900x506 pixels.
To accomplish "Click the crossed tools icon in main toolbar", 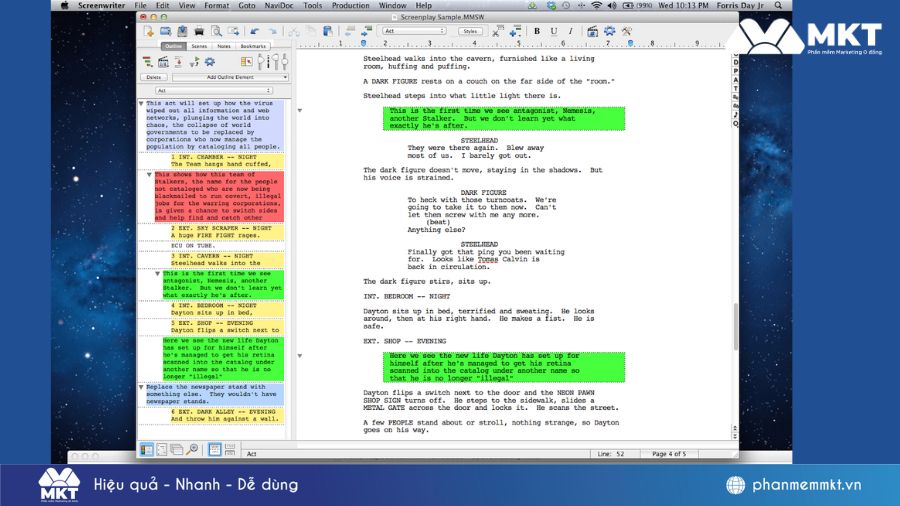I will [626, 31].
